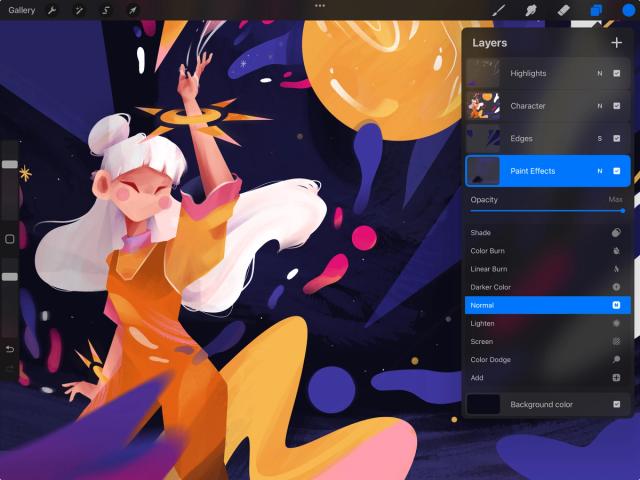Click the Paint Effects layer thumbnail
The height and width of the screenshot is (480, 640).
483,171
